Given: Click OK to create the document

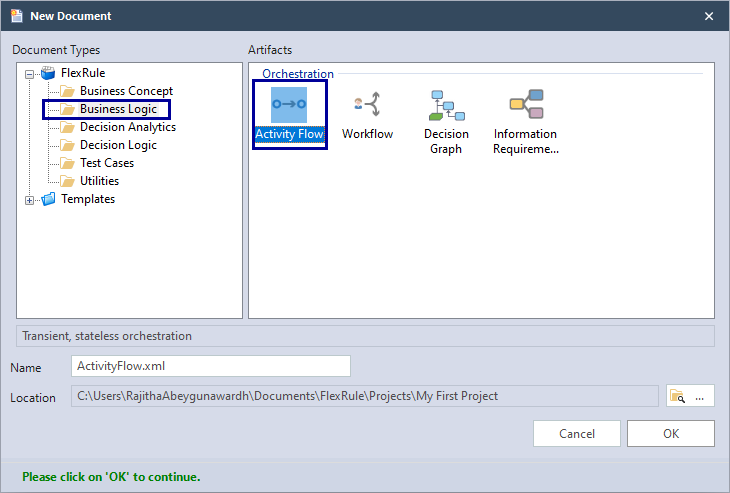Looking at the screenshot, I should (x=670, y=433).
